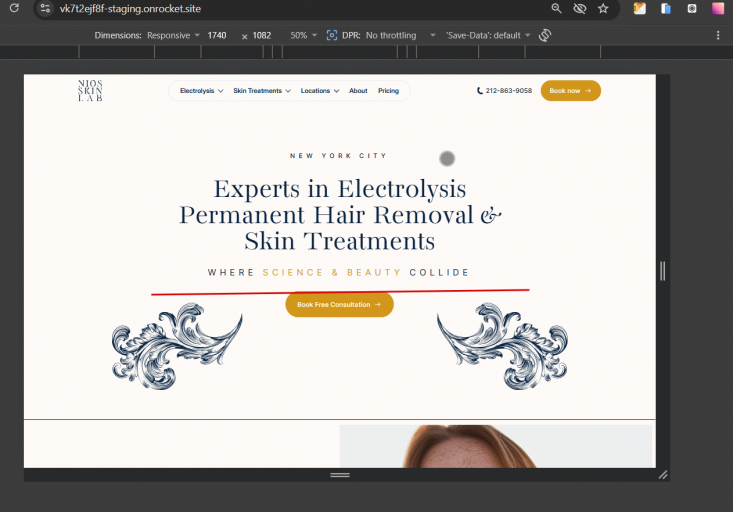
Task: Open the yellow notes extension icon
Action: (640, 8)
